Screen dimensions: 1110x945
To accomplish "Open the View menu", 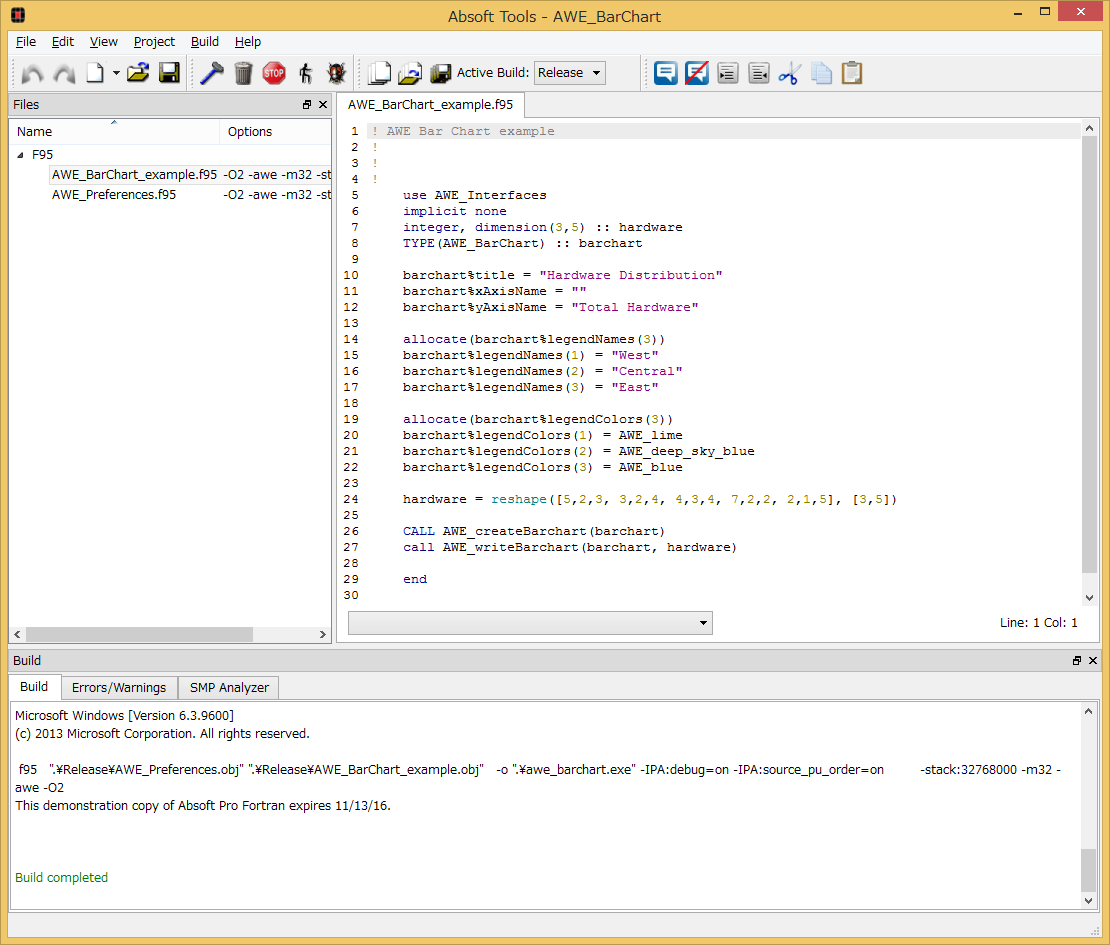I will click(x=103, y=42).
